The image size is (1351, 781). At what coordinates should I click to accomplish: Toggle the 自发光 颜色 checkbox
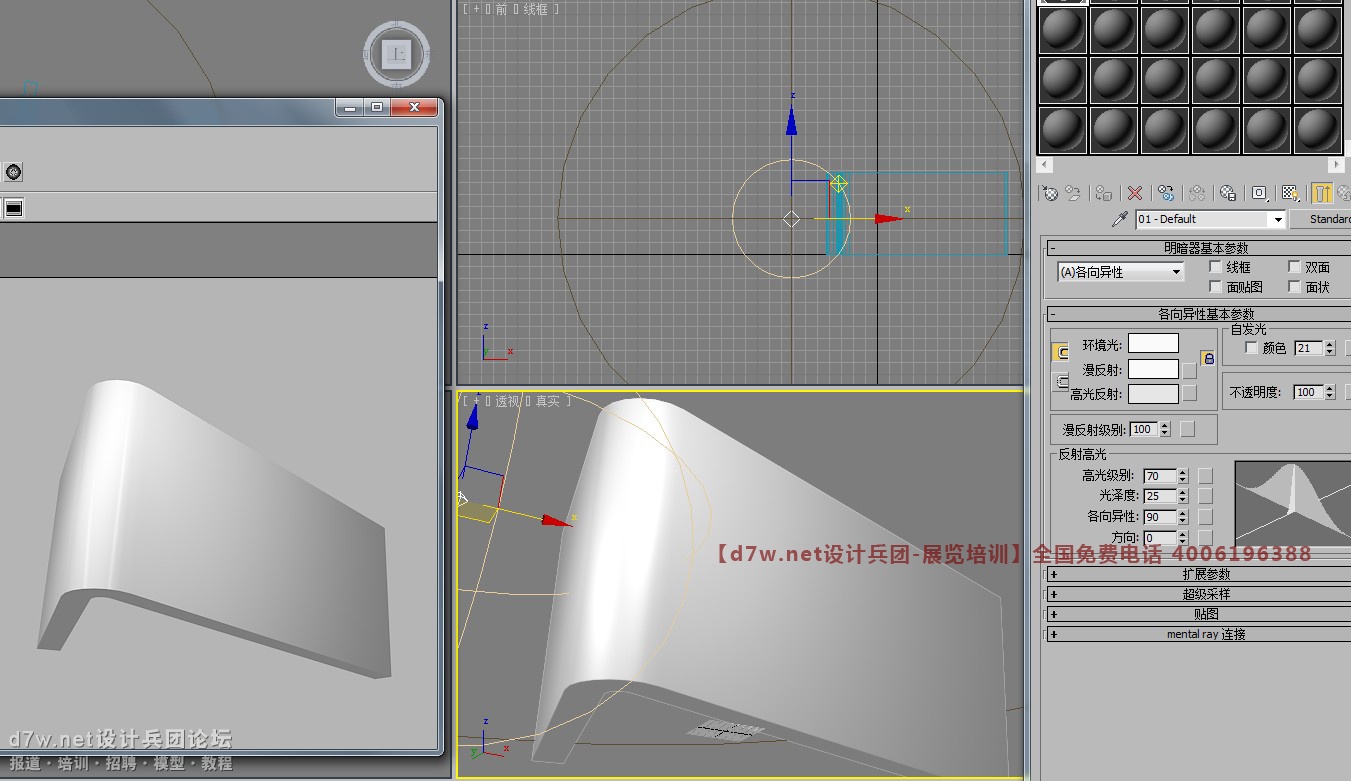(x=1251, y=348)
